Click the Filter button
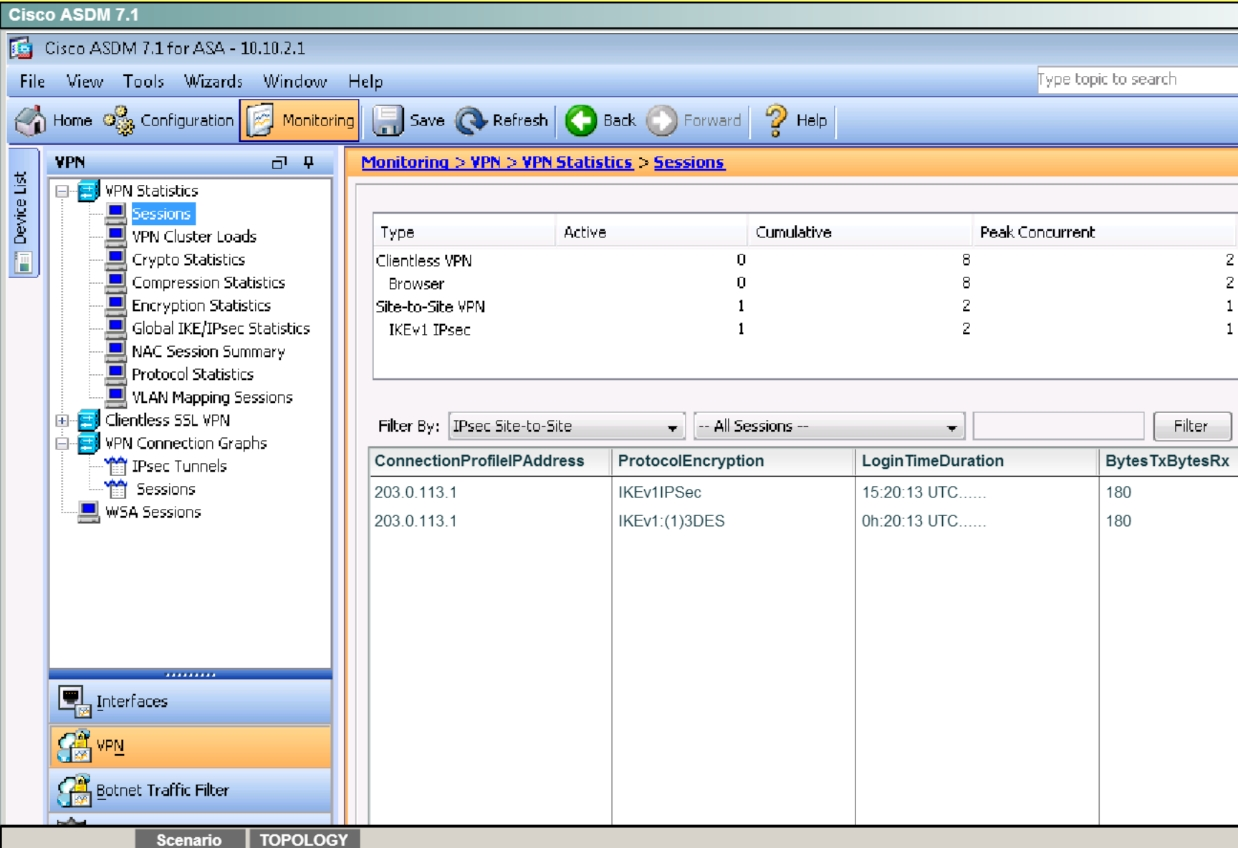1238x848 pixels. 1191,427
